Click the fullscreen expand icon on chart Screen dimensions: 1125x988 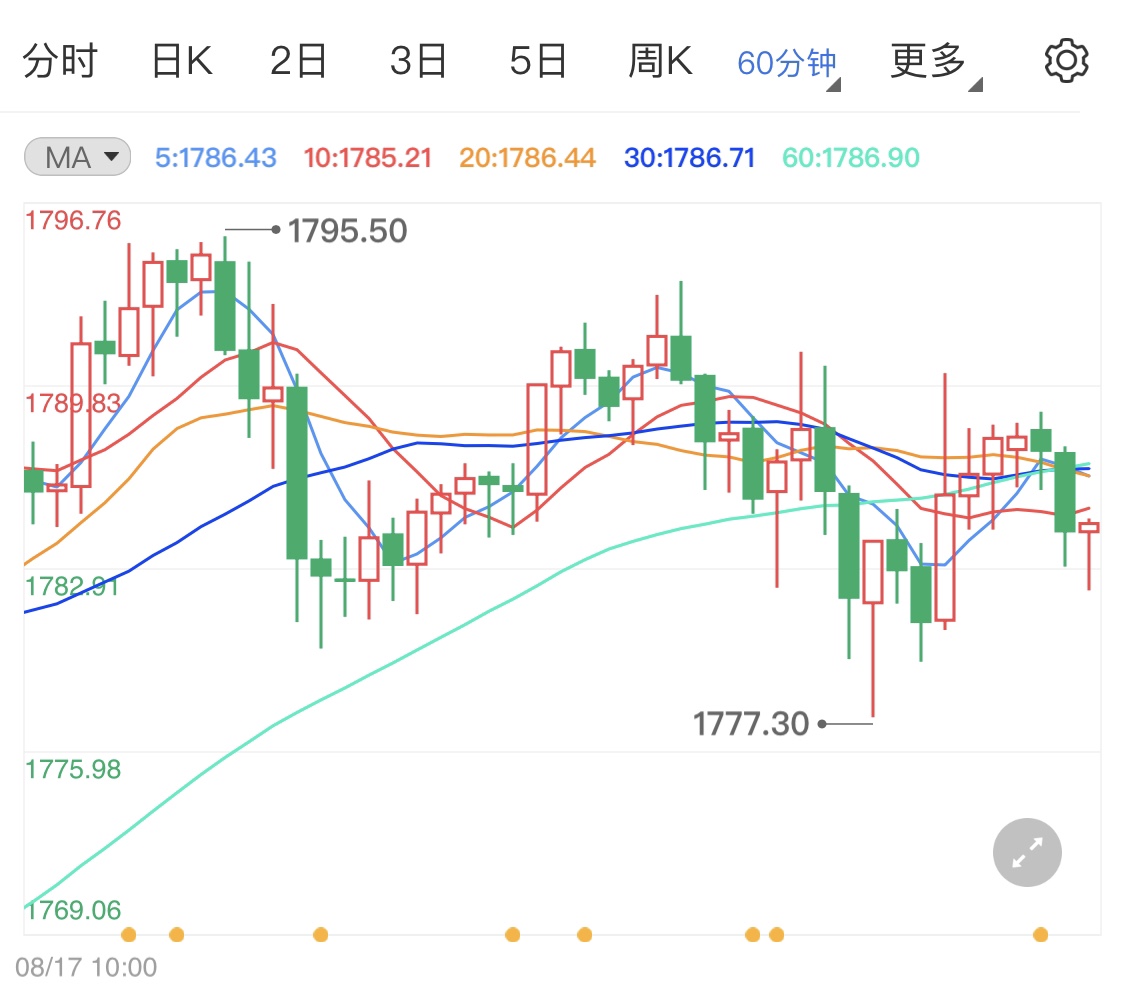click(1027, 852)
